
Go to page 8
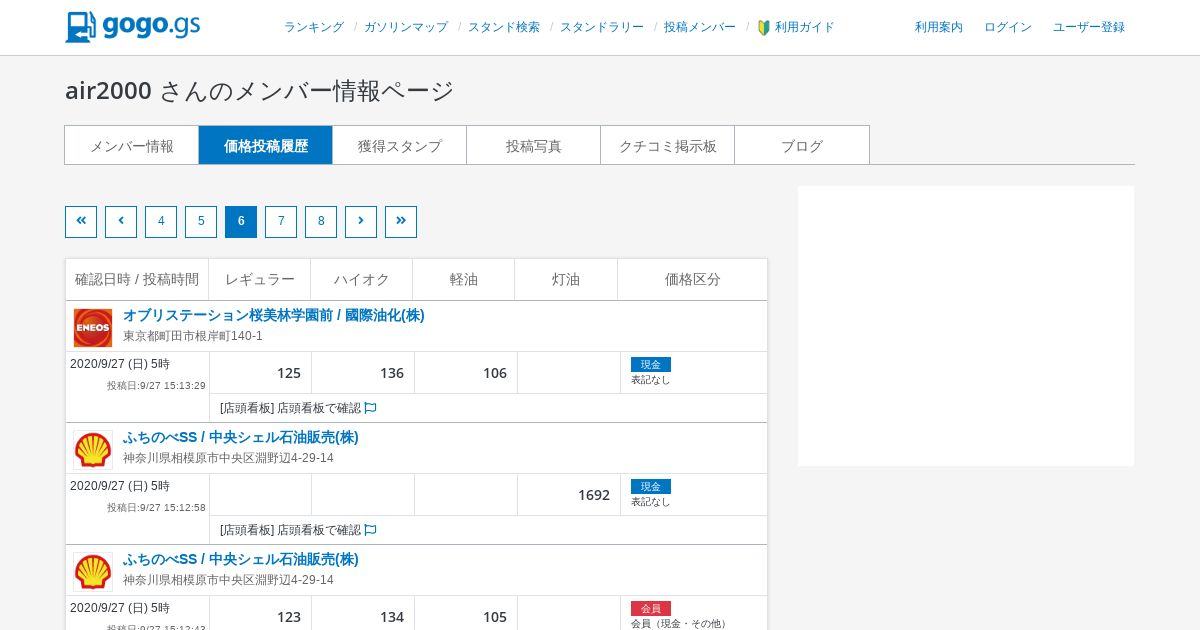[321, 222]
